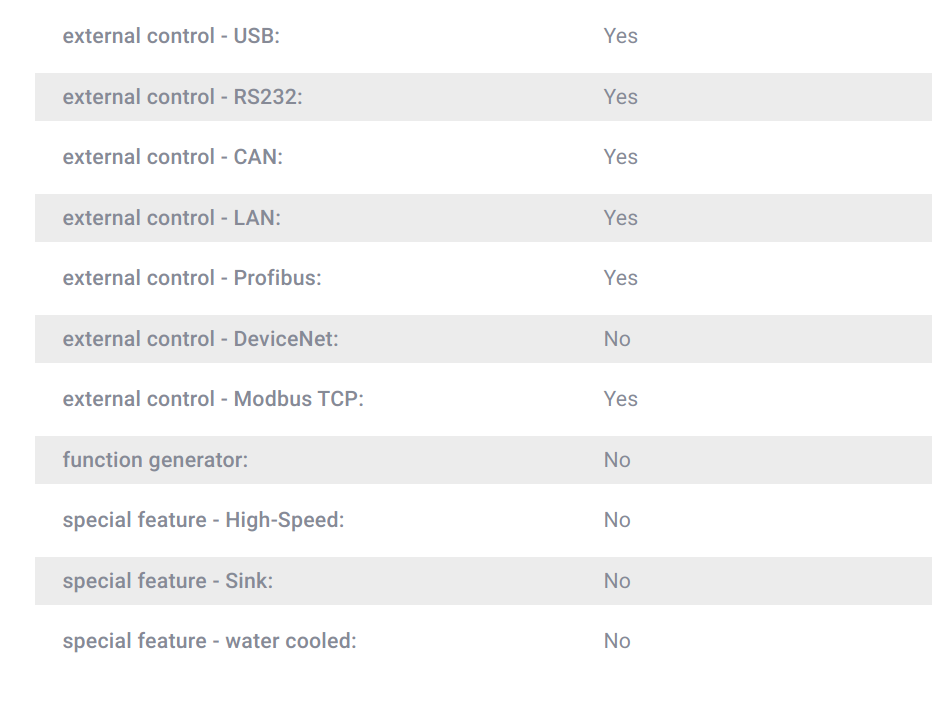Click the 'external control - USB:' label
The image size is (932, 707).
tap(171, 36)
